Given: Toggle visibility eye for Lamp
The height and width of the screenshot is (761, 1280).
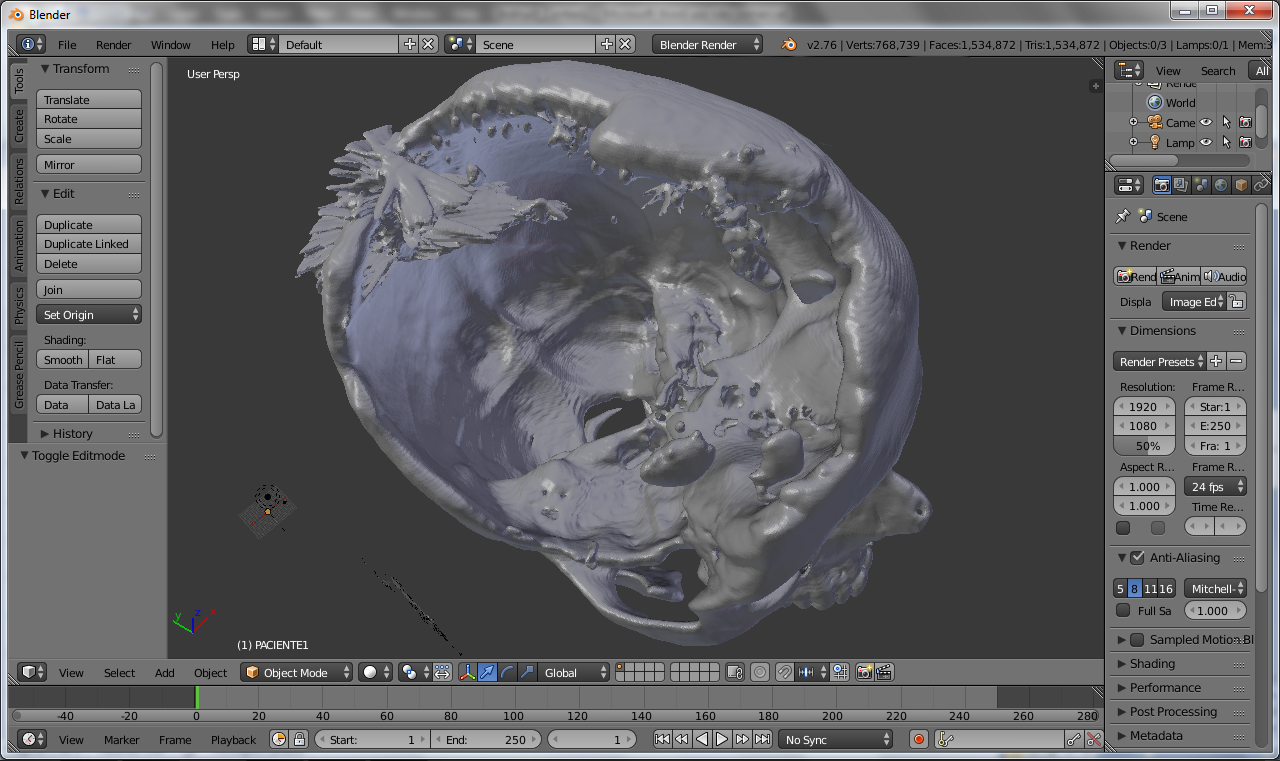Looking at the screenshot, I should pyautogui.click(x=1206, y=142).
